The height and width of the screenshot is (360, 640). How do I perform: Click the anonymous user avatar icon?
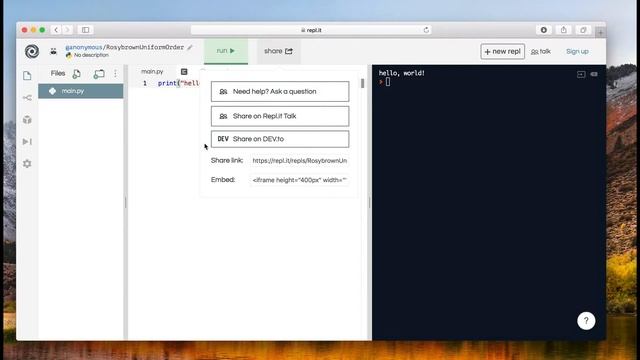tap(53, 51)
